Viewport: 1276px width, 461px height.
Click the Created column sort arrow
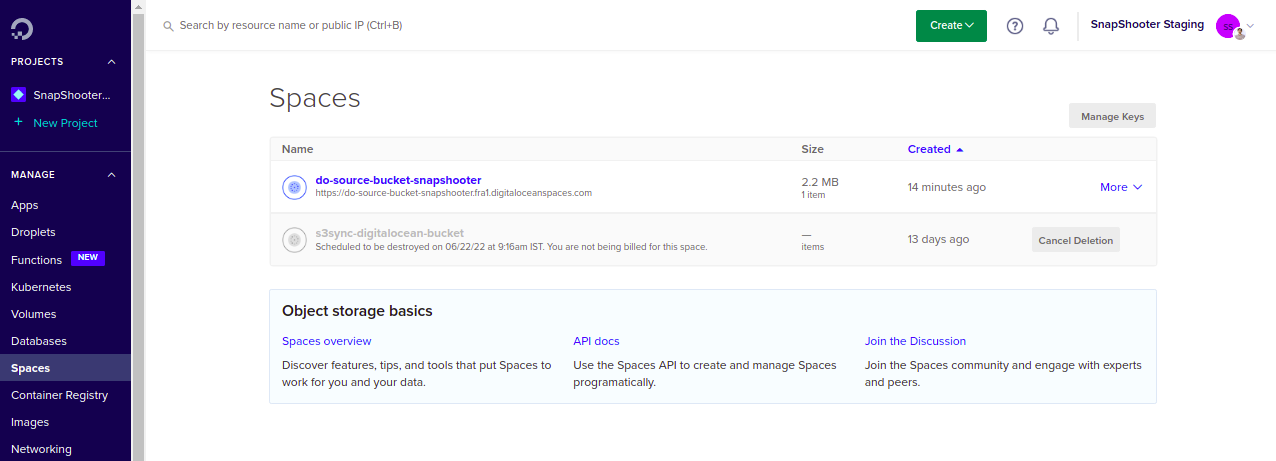pos(960,149)
